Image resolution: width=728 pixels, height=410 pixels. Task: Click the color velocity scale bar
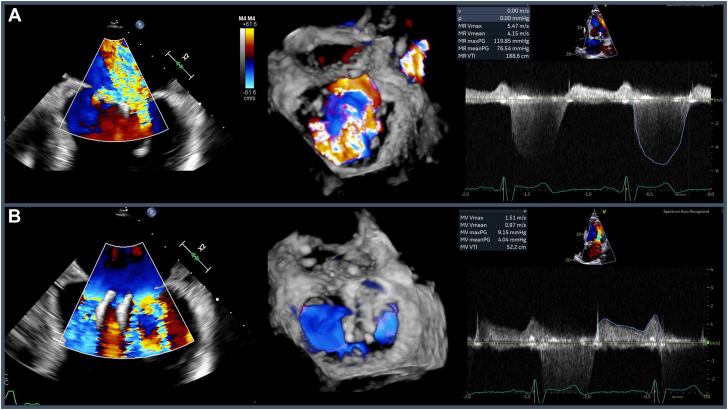click(247, 58)
